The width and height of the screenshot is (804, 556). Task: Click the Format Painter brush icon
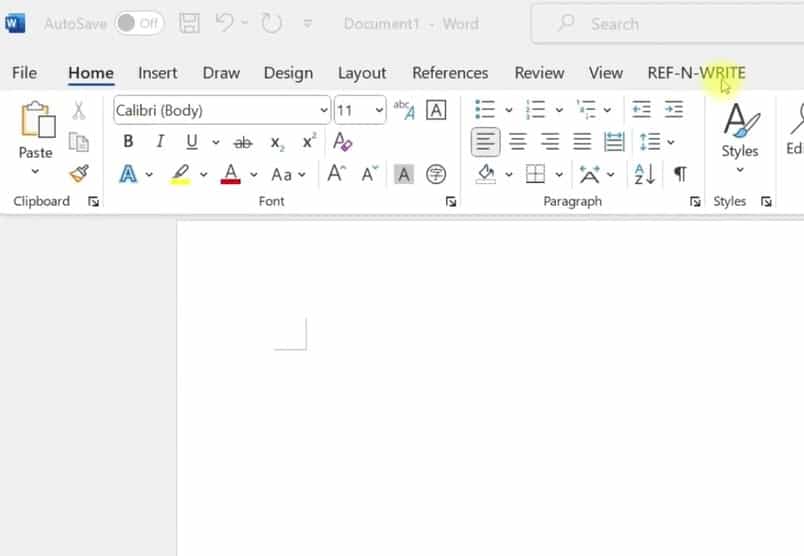79,173
